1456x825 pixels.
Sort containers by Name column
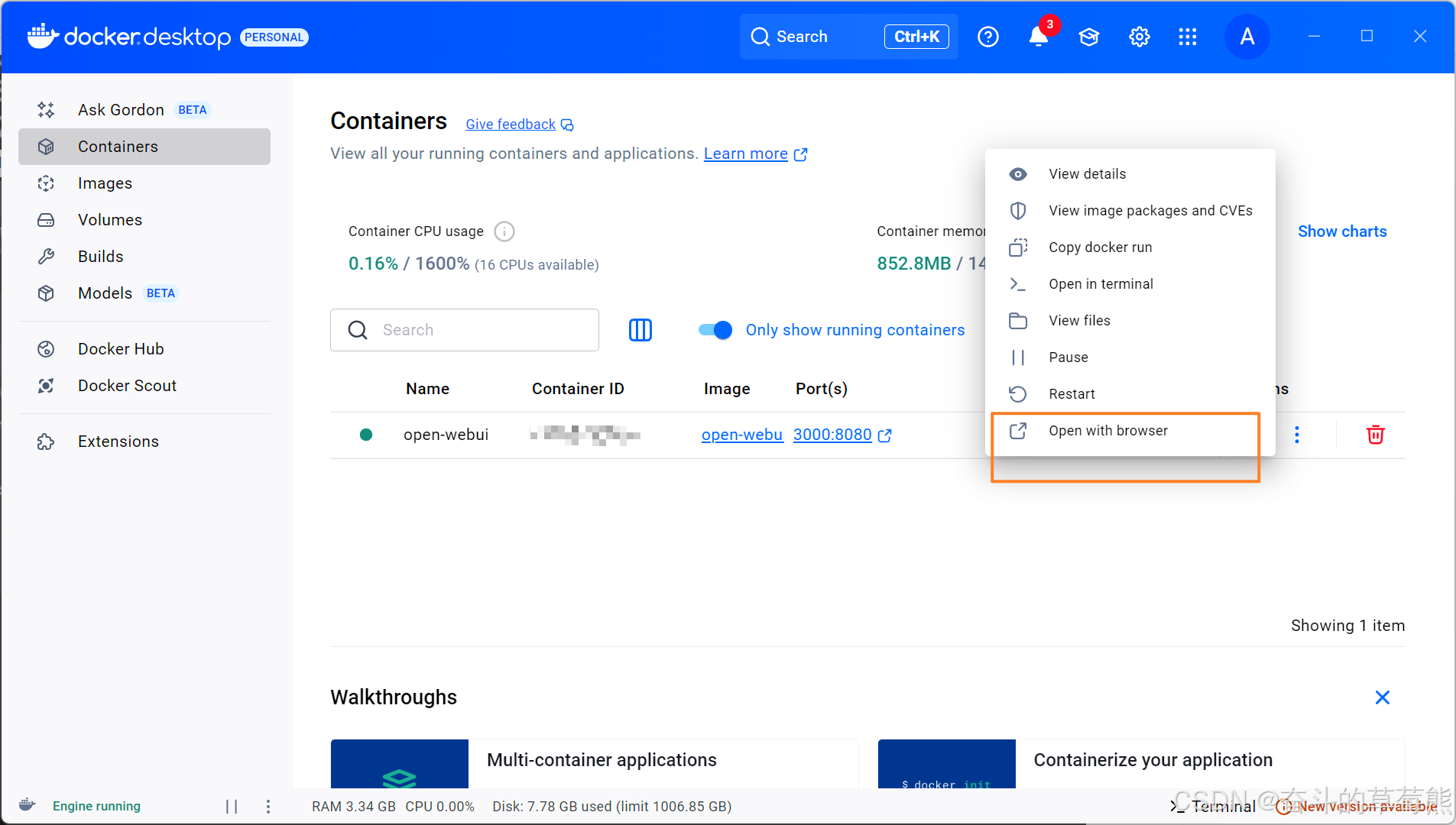pyautogui.click(x=427, y=389)
